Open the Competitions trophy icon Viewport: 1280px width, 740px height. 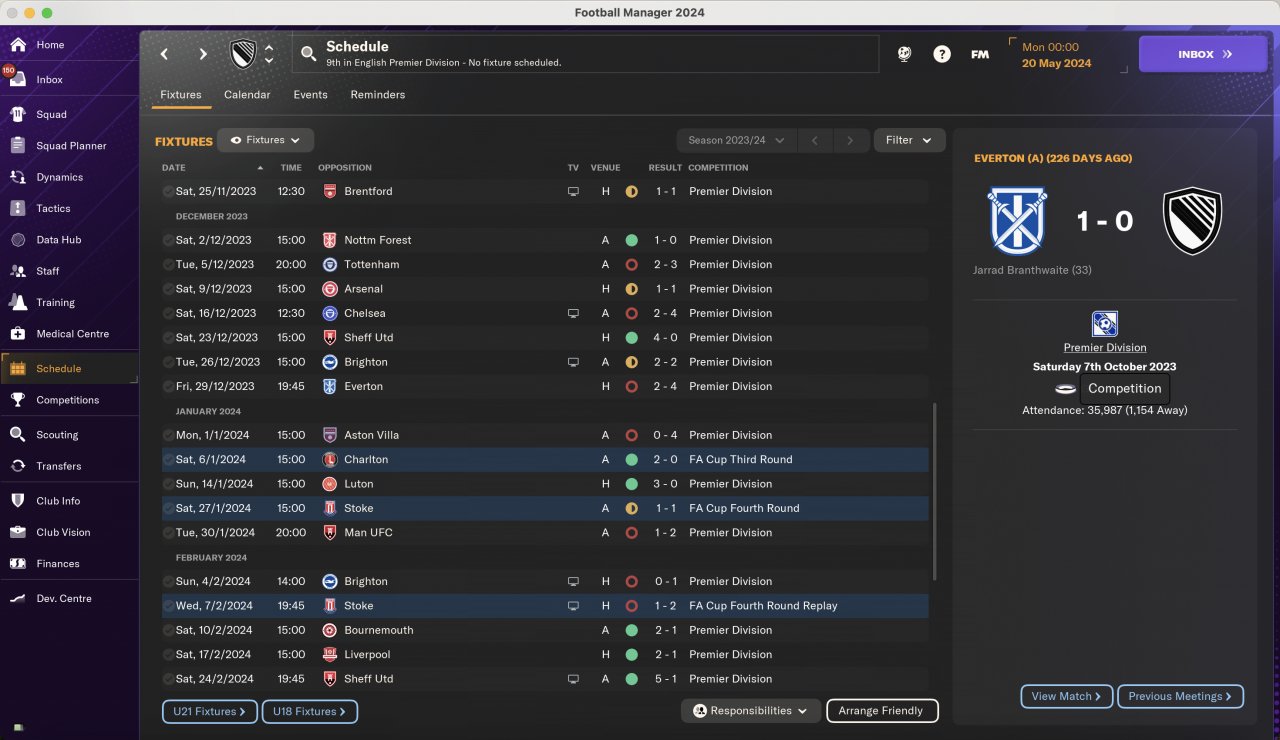(x=18, y=400)
